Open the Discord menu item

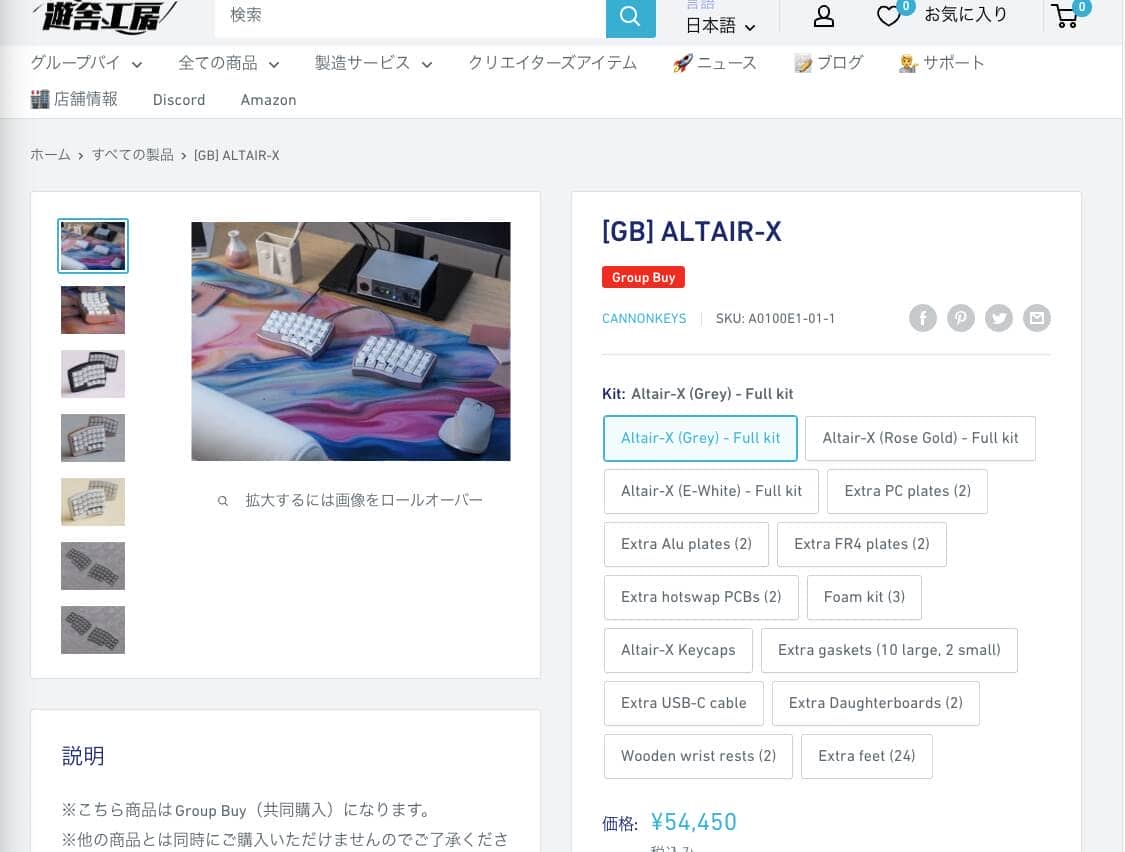179,100
